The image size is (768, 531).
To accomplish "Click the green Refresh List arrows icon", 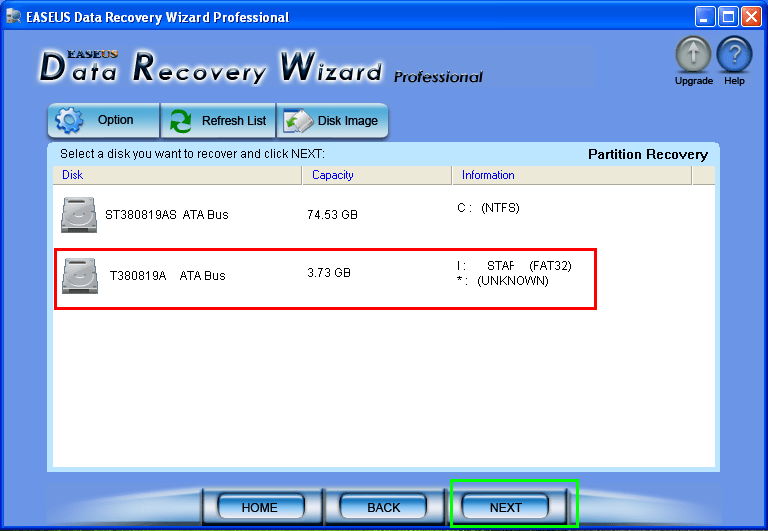I will [x=181, y=121].
